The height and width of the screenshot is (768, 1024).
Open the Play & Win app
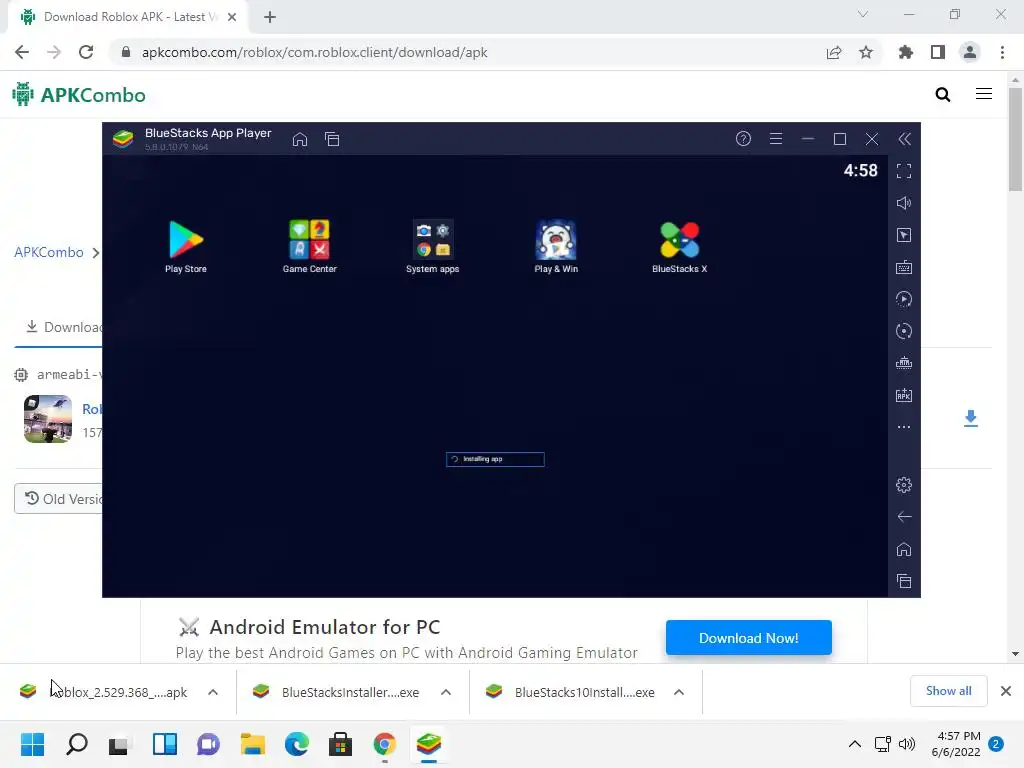(x=556, y=246)
